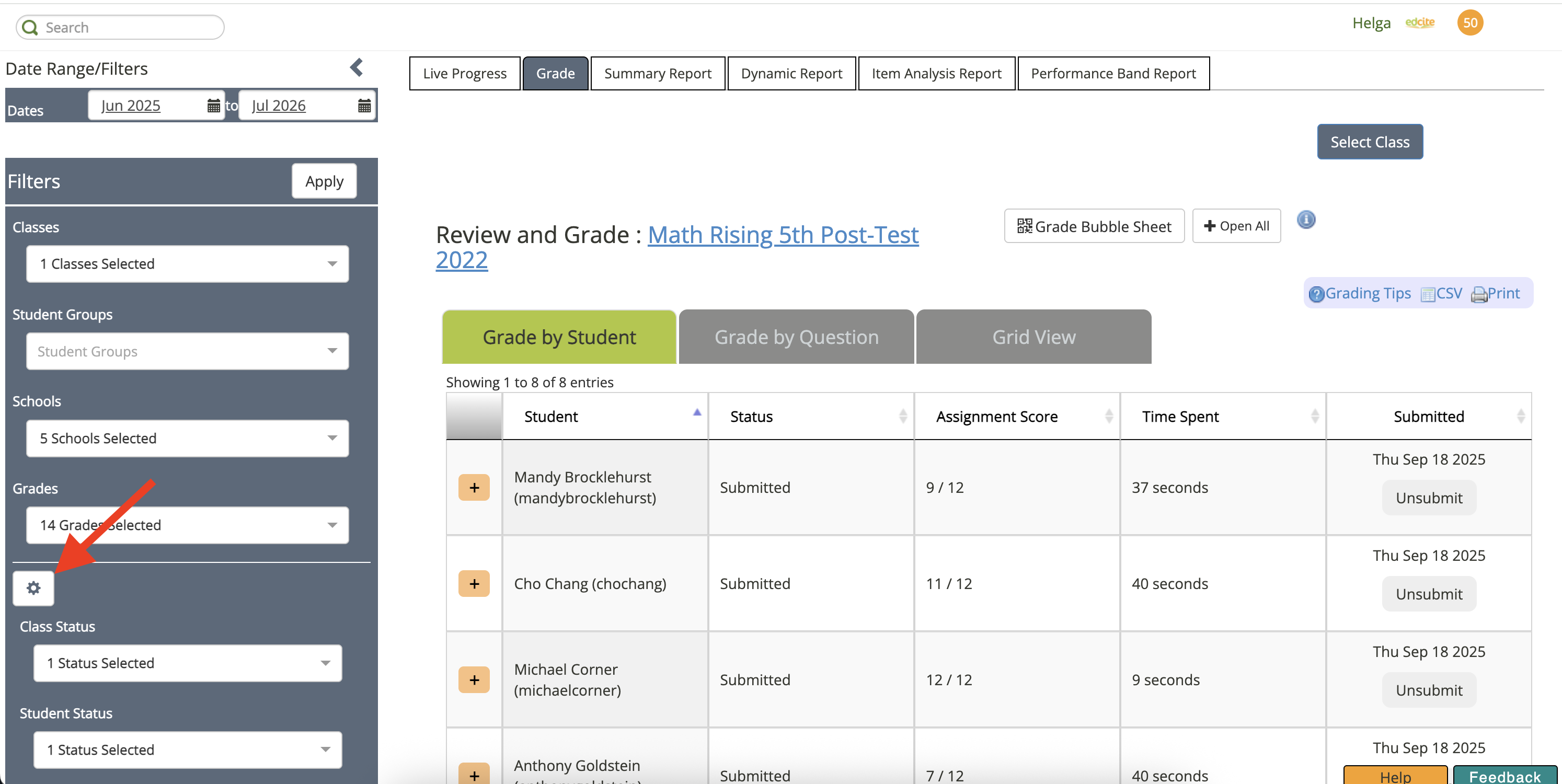
Task: Open the Item Analysis Report tab
Action: click(x=936, y=73)
